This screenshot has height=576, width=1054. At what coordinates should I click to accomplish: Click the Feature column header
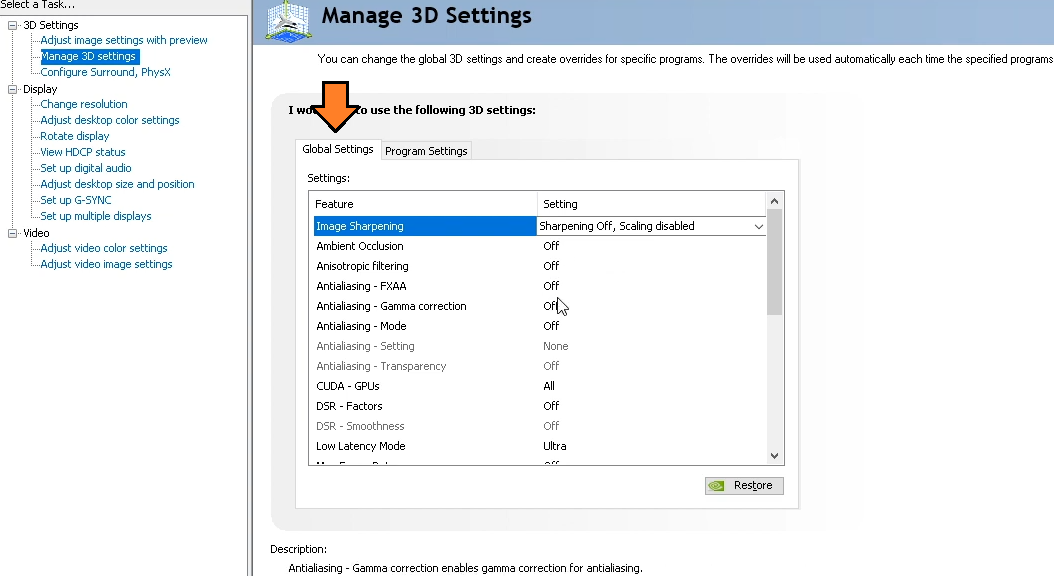point(423,204)
